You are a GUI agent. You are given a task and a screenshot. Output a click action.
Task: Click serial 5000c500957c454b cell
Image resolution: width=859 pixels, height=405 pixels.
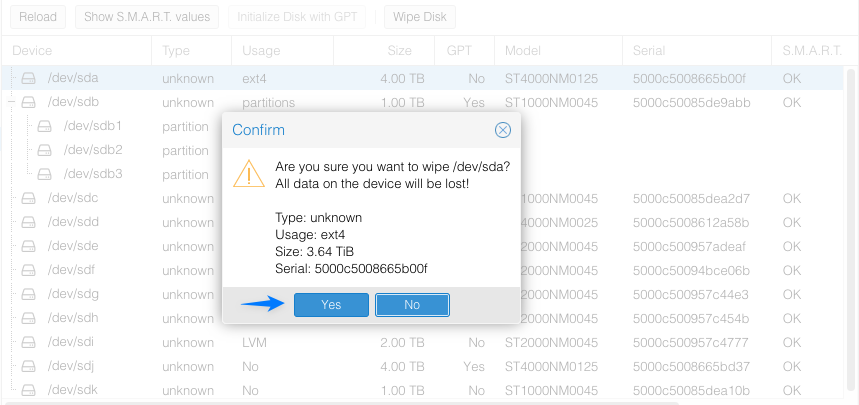[691, 318]
